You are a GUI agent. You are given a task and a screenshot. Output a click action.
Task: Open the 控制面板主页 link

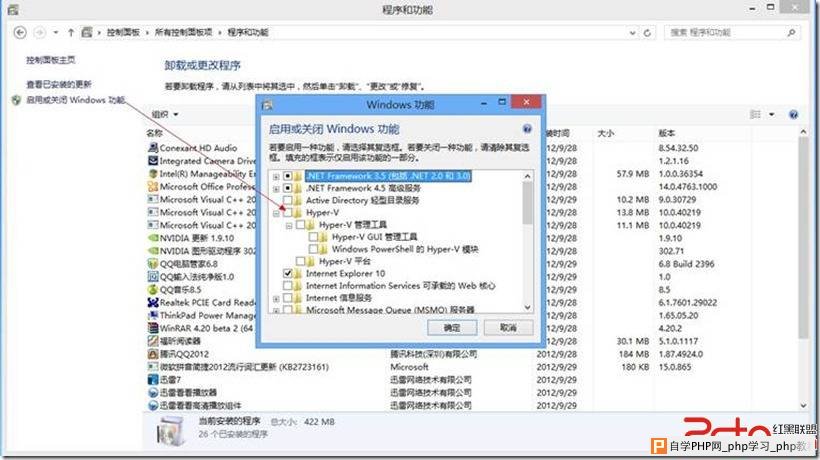[50, 60]
